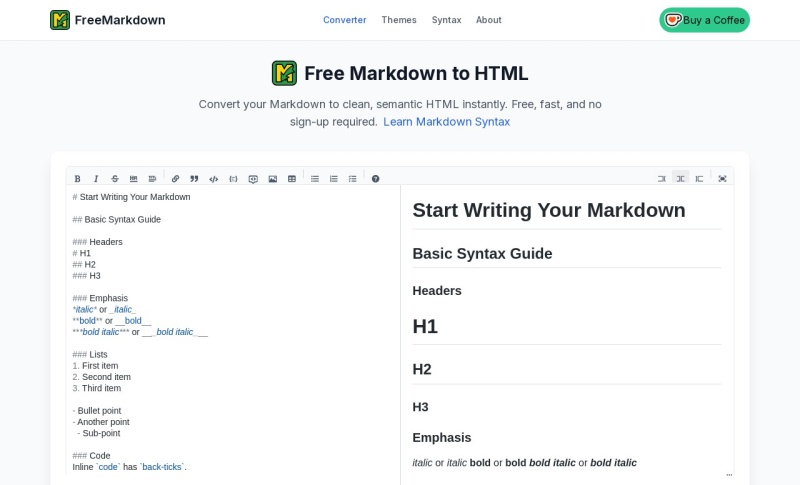Insert a link using the chain icon
The height and width of the screenshot is (485, 800).
click(176, 178)
